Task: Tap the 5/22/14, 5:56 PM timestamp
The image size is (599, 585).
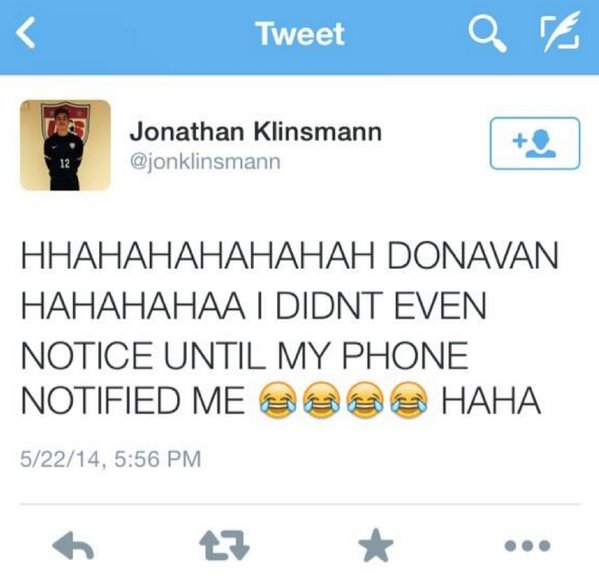Action: pos(110,459)
